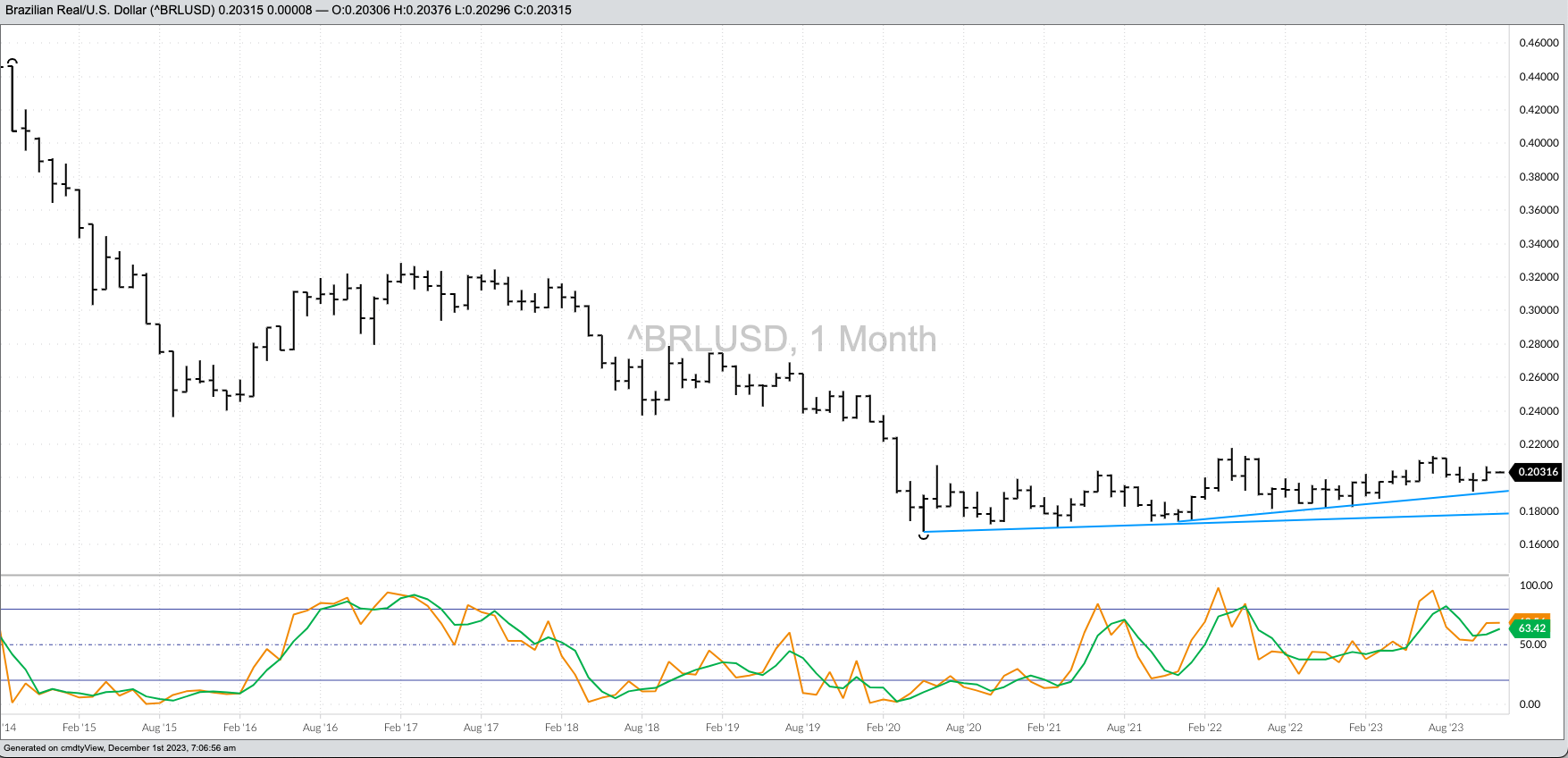Click the high-price arc marker above the first bar

[x=12, y=62]
